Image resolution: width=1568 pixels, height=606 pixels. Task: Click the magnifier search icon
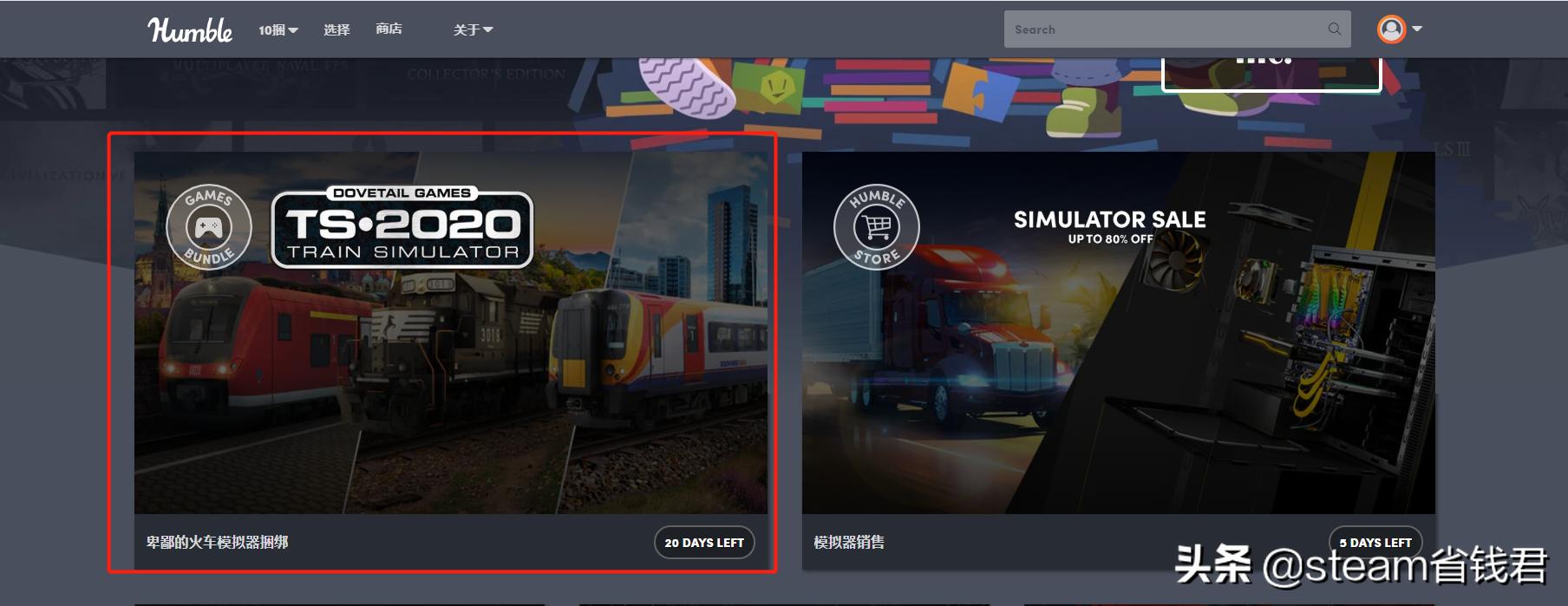1335,29
